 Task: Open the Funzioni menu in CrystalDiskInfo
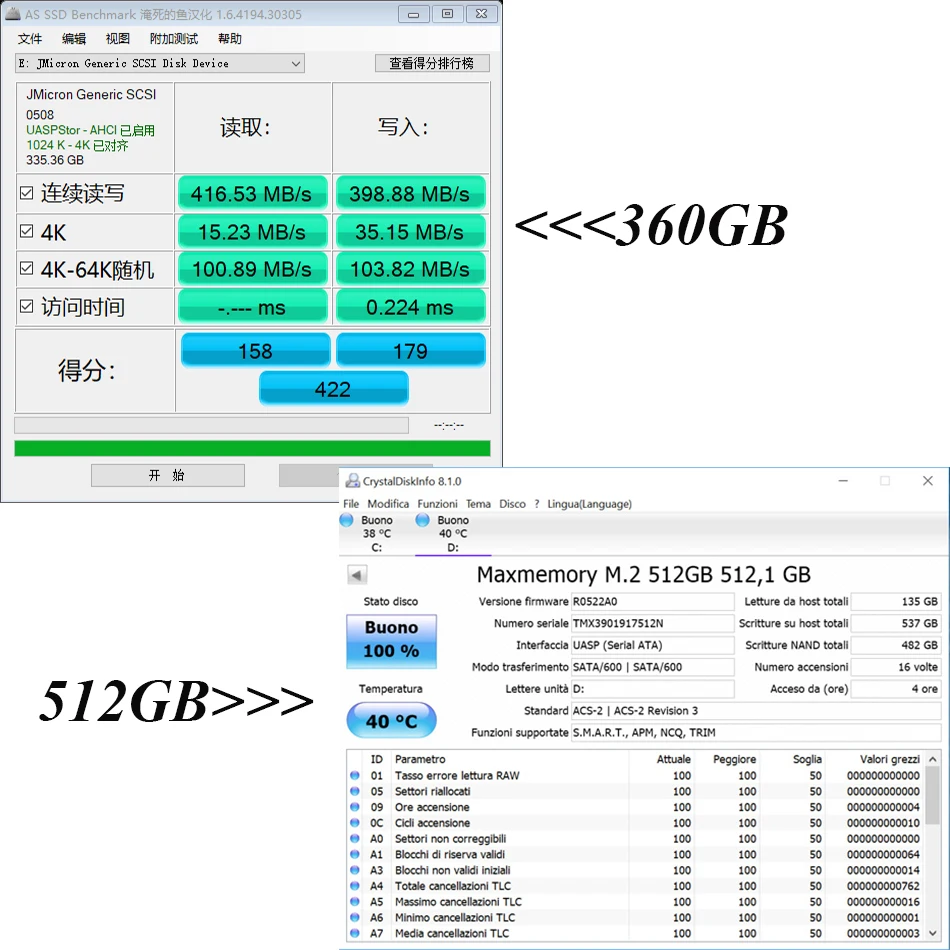coord(437,504)
